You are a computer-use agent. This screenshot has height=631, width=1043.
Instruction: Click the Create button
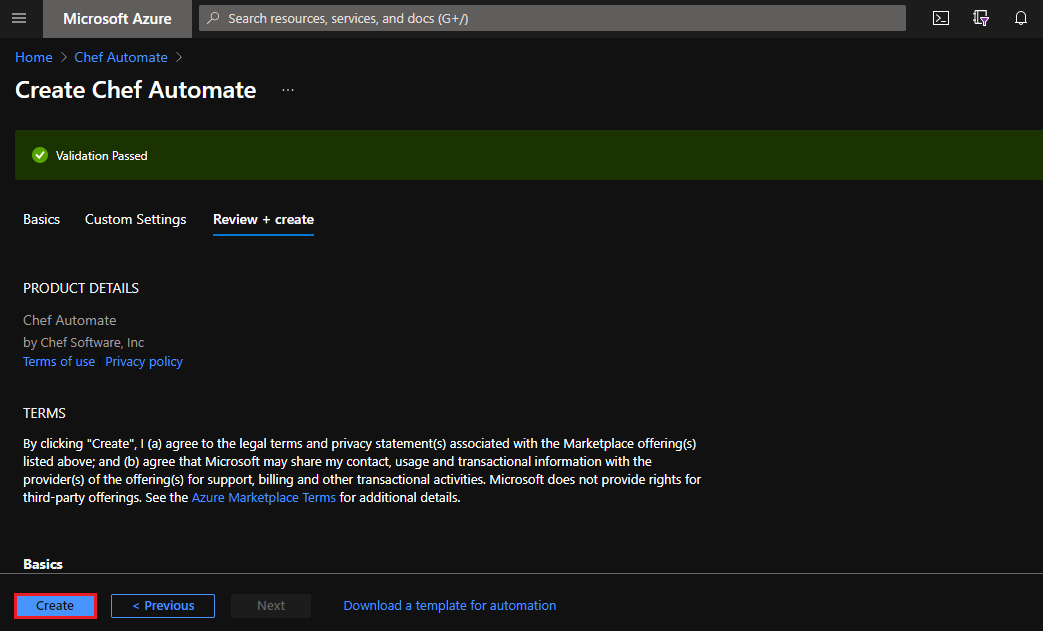click(54, 605)
